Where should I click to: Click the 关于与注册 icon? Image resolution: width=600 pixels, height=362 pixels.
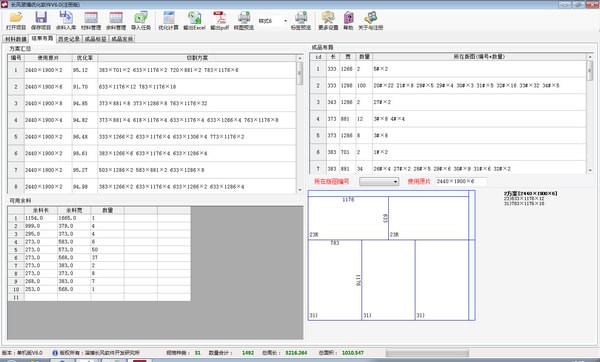[x=370, y=21]
